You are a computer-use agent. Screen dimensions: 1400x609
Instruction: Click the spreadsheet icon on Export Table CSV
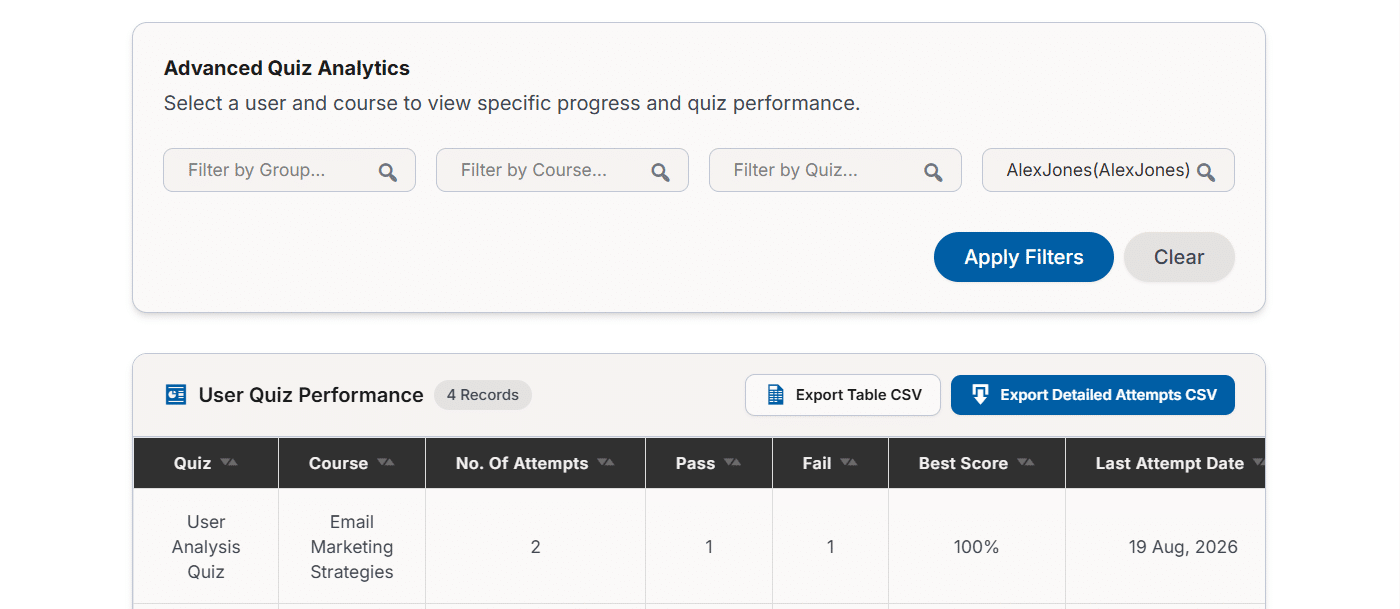pos(775,395)
